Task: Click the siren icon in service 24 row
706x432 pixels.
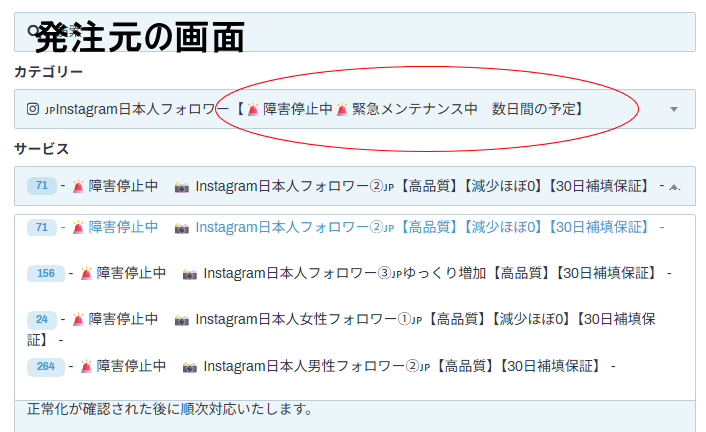Action: (78, 319)
